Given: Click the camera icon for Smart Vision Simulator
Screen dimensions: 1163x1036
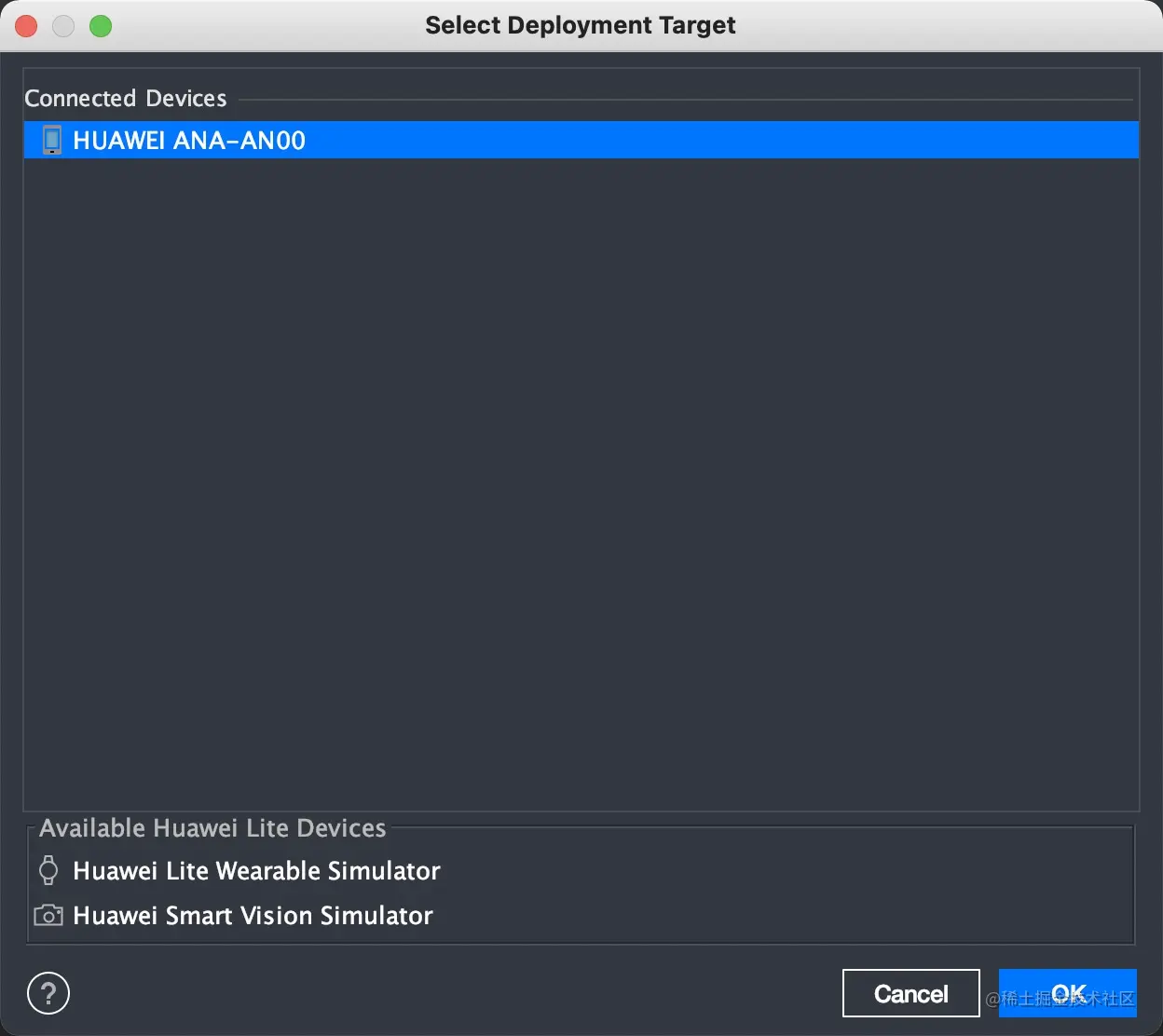Looking at the screenshot, I should [x=48, y=915].
